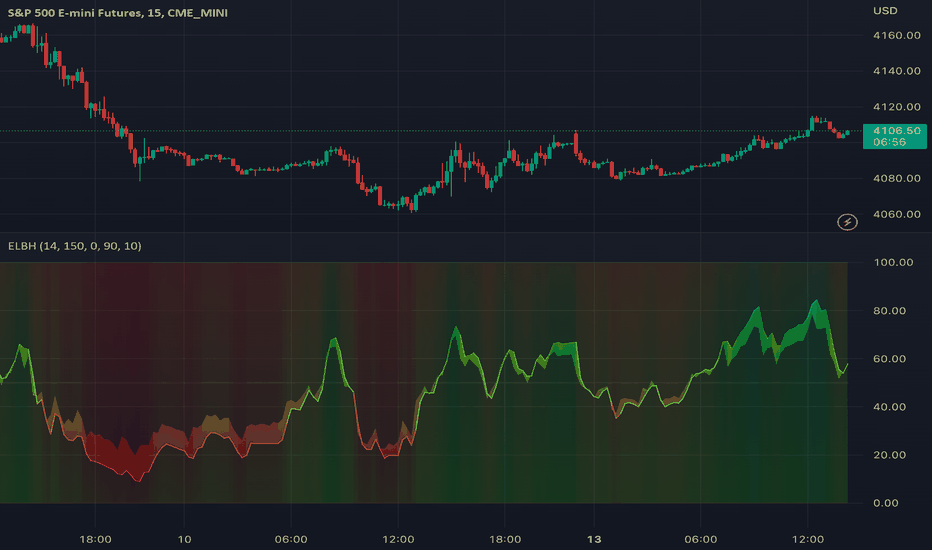Click the 4120.00 price axis label
The height and width of the screenshot is (550, 932).
(896, 107)
